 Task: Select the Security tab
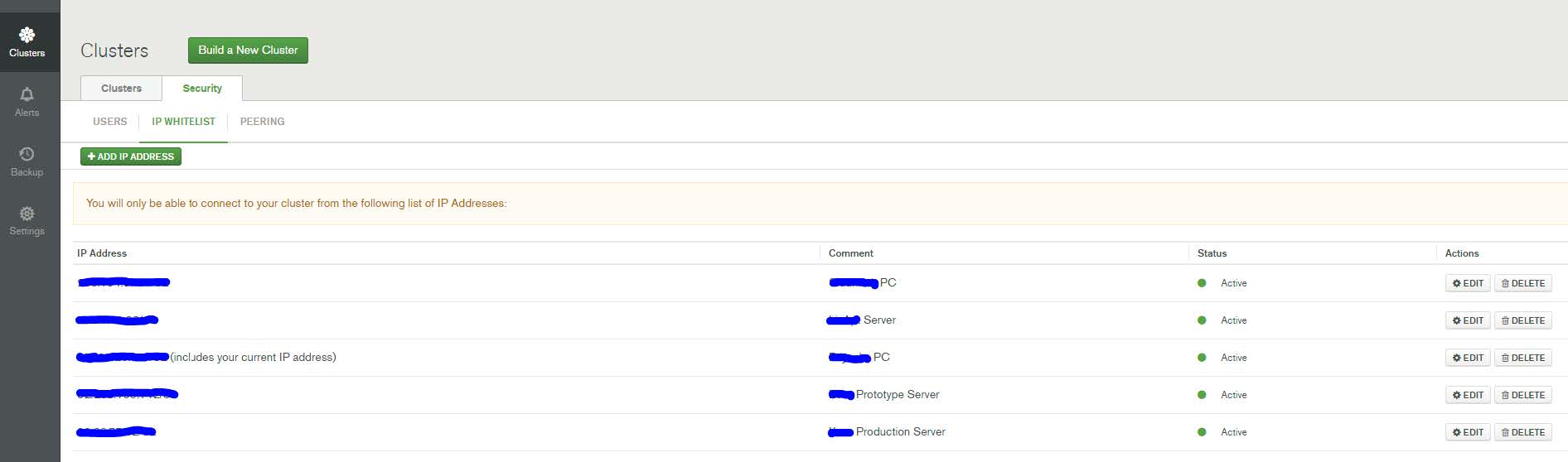click(202, 89)
